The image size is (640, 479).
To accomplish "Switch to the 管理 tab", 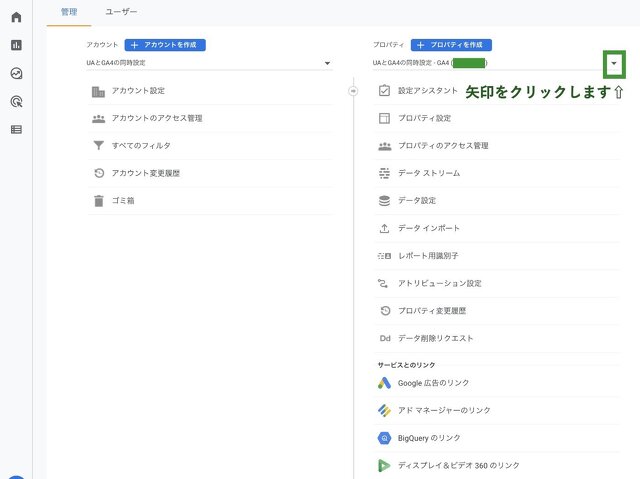I will click(68, 12).
